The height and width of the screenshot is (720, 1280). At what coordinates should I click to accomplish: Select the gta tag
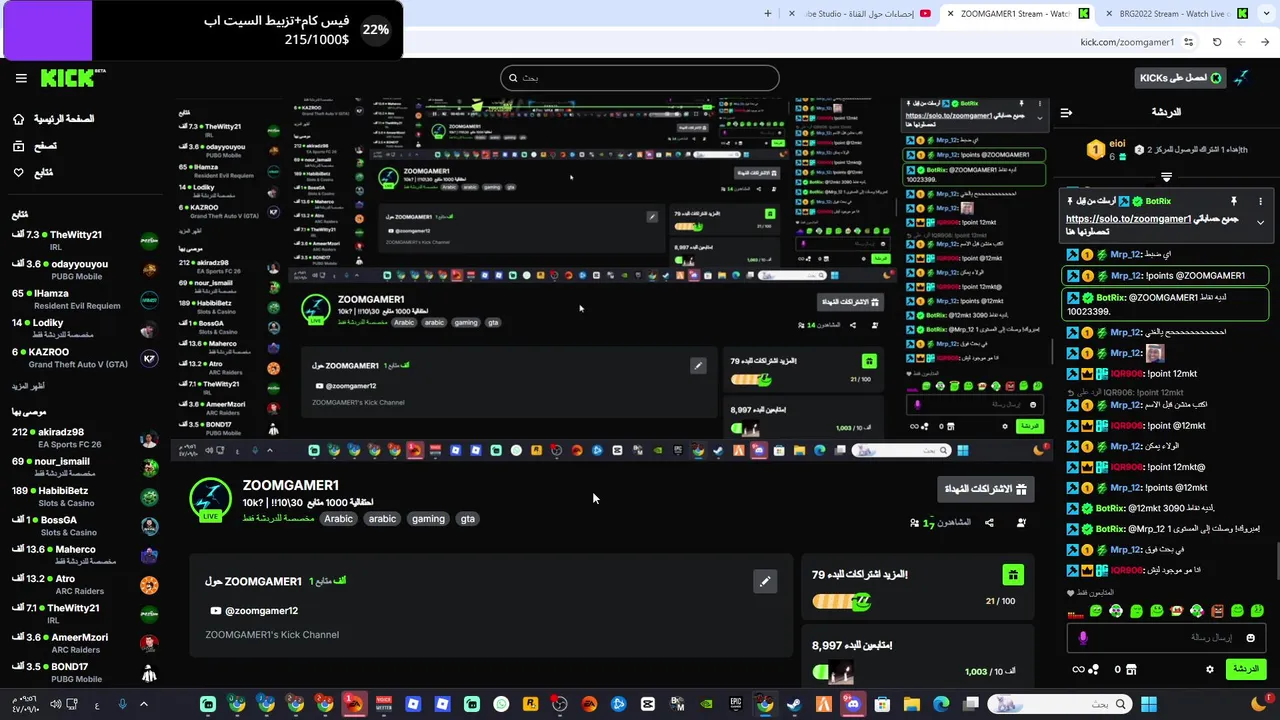tap(467, 519)
